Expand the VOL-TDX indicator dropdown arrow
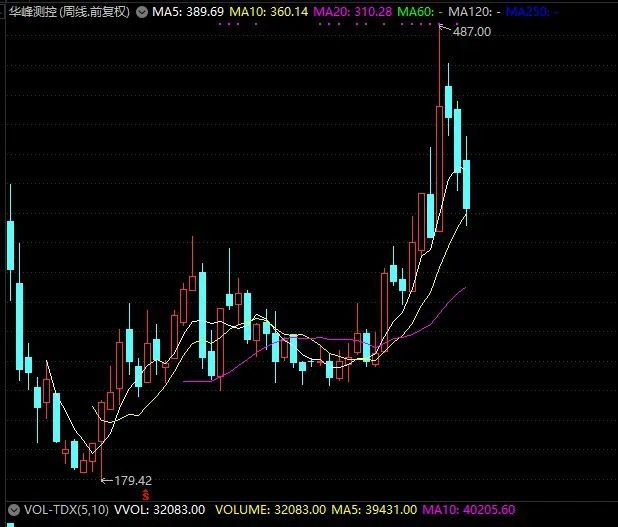618x527 pixels. click(13, 510)
